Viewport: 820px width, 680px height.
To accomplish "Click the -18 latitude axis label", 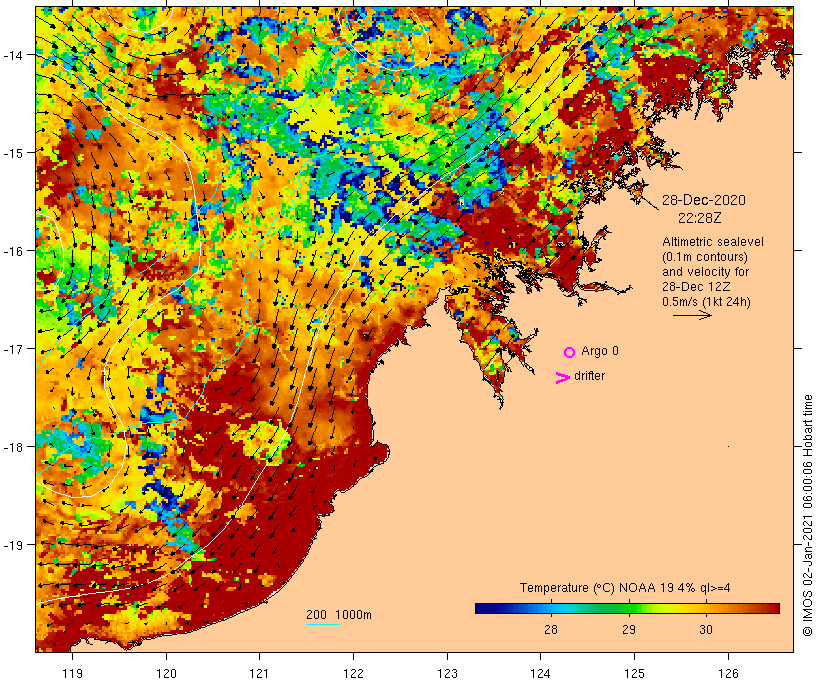I will (x=13, y=447).
